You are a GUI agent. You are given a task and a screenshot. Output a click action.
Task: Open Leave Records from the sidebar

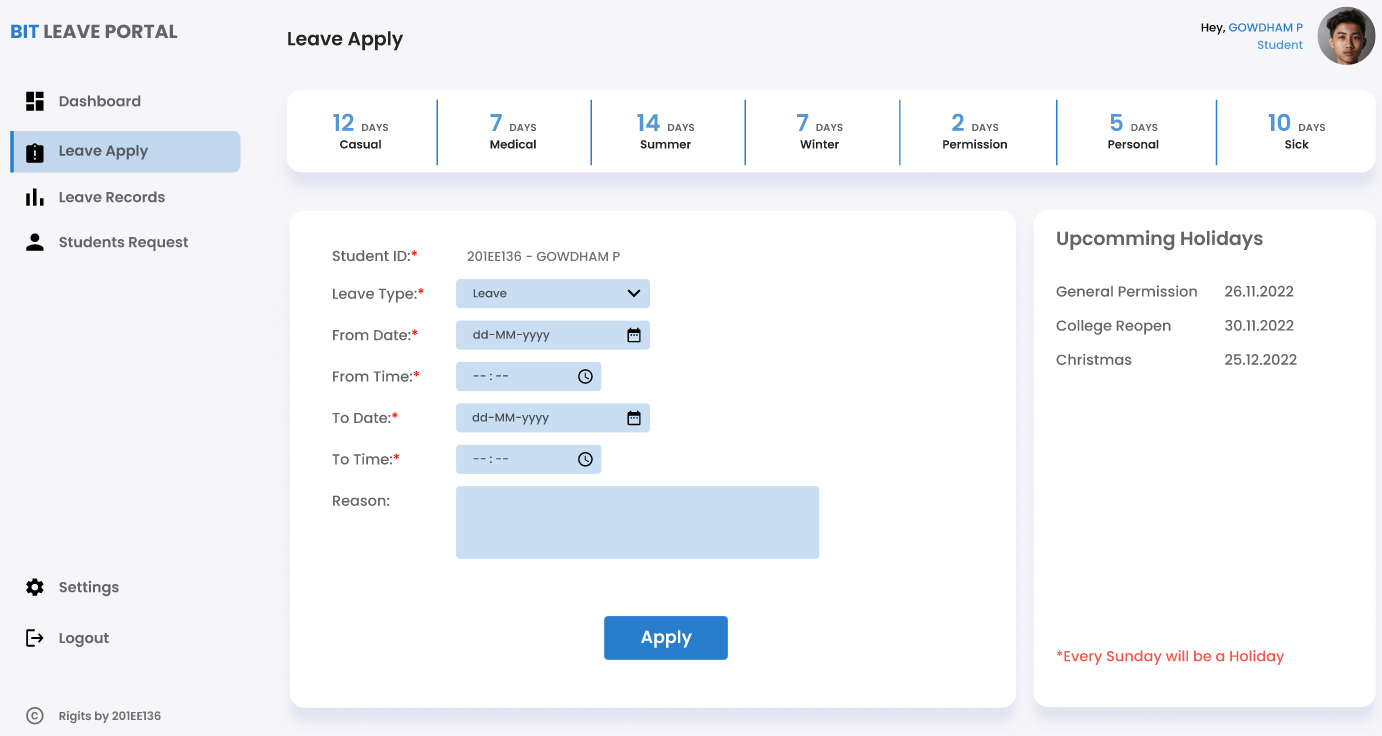point(112,196)
